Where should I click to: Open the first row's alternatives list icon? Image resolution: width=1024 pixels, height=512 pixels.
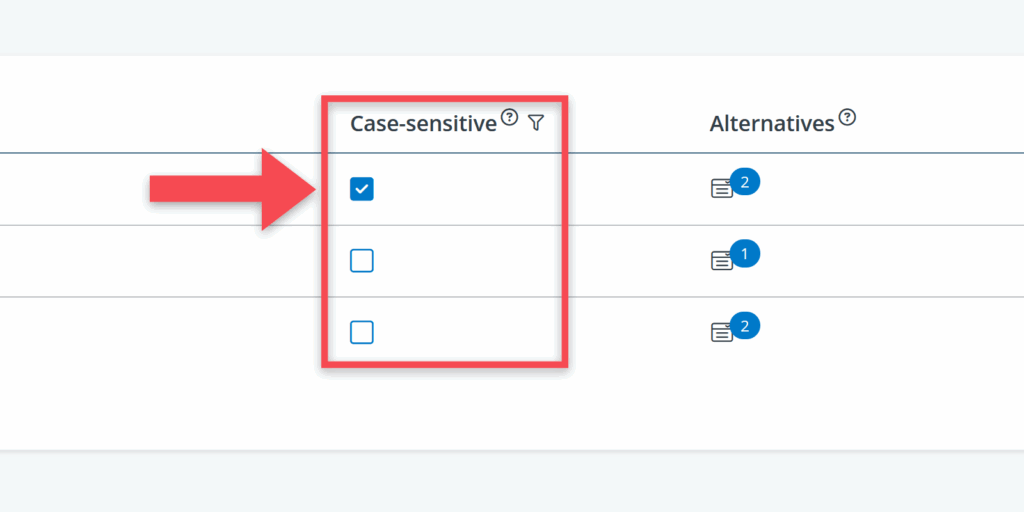721,188
